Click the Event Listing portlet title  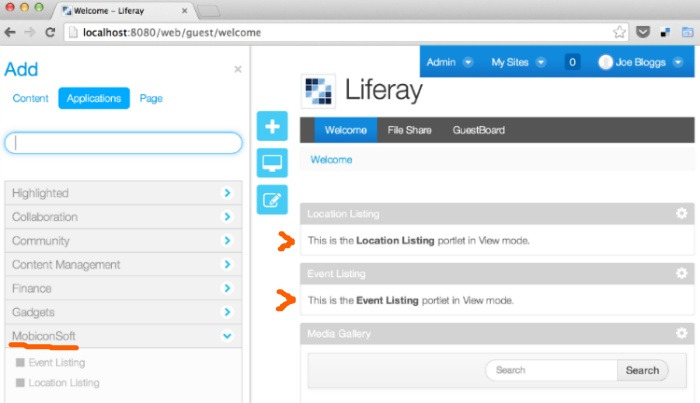[336, 274]
